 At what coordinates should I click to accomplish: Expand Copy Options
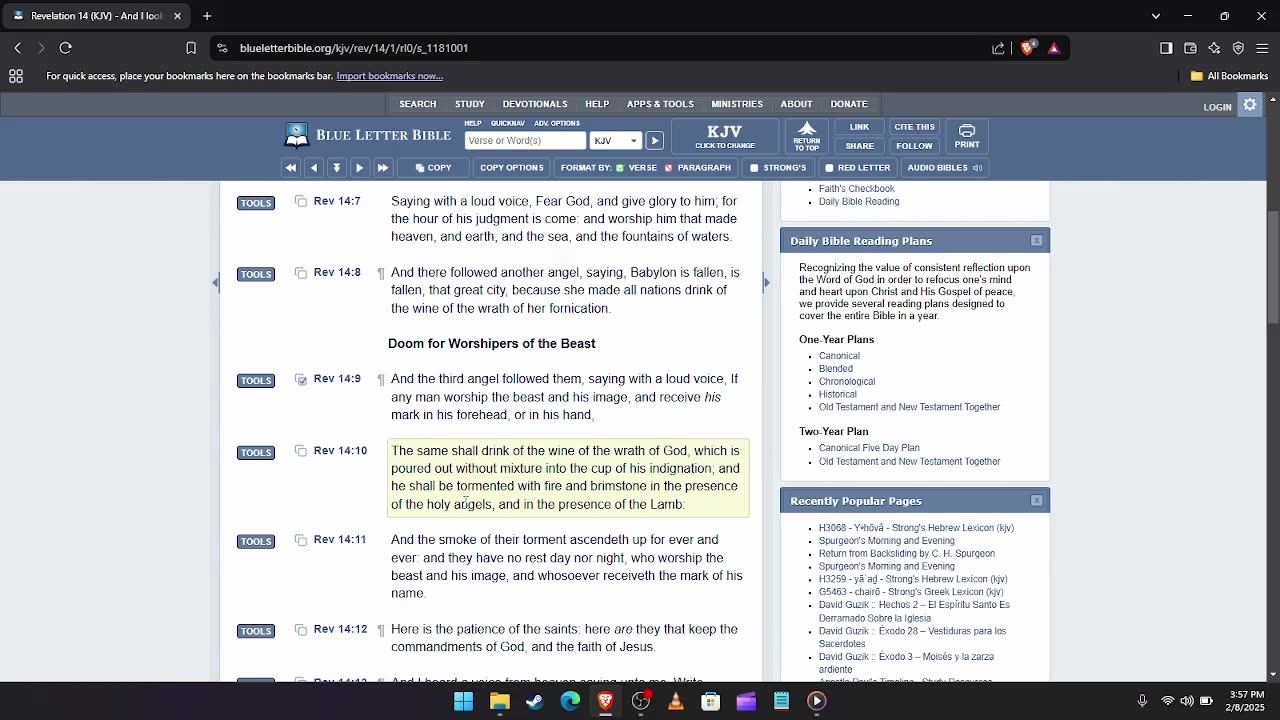point(512,168)
